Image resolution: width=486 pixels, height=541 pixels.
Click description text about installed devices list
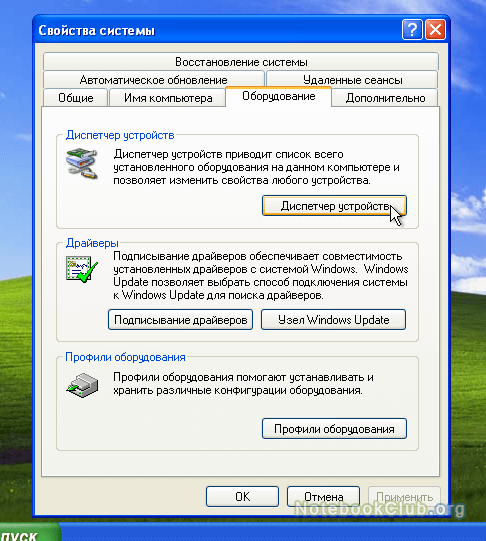tap(256, 167)
